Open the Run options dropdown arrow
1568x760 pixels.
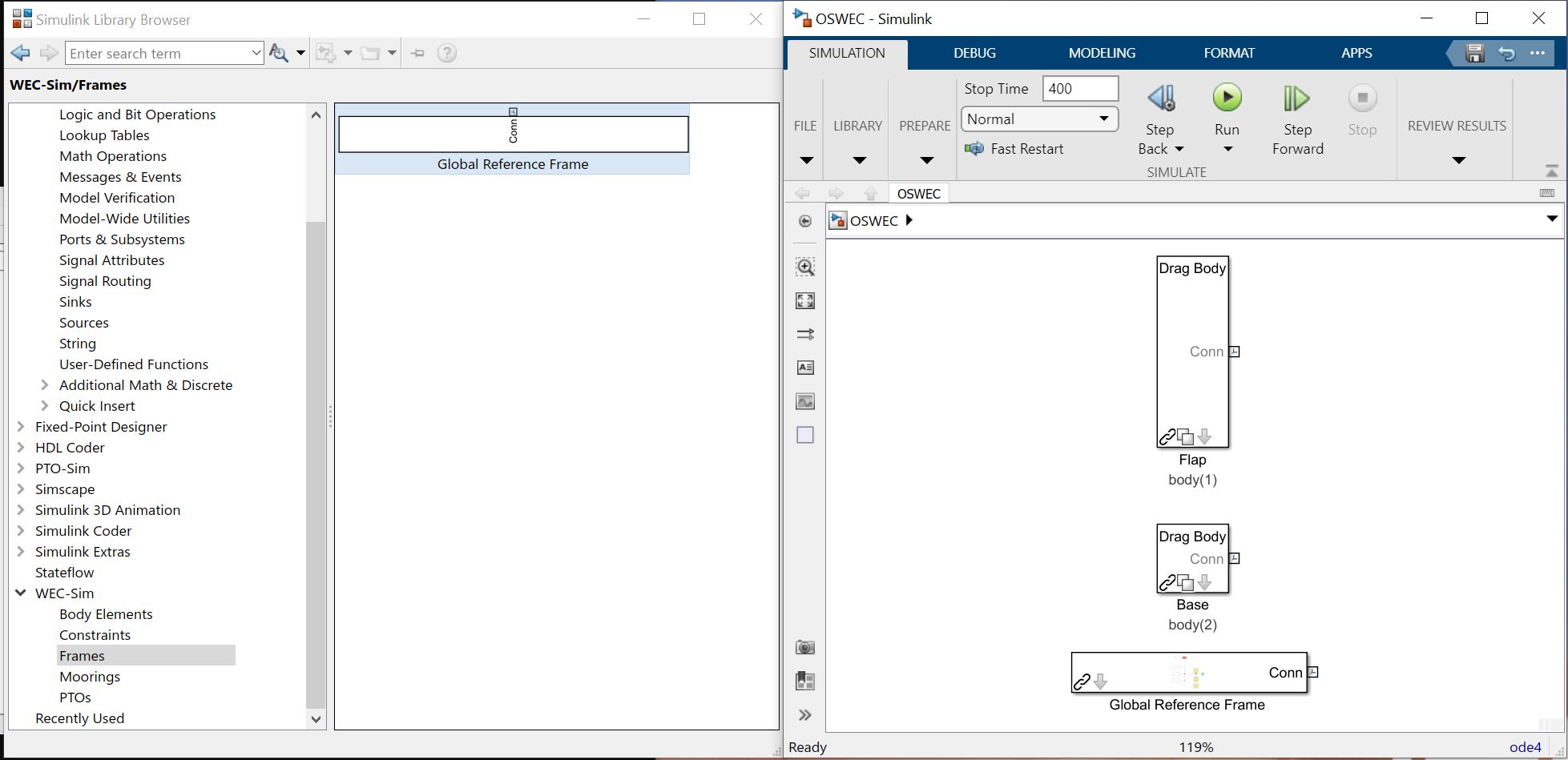1227,150
